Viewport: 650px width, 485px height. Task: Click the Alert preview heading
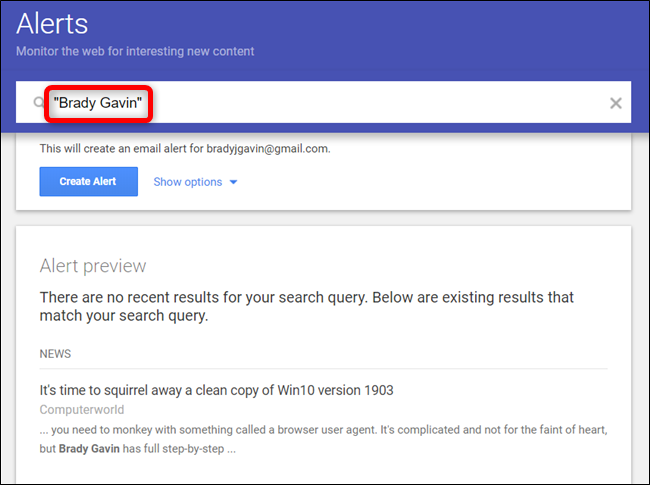pos(93,265)
